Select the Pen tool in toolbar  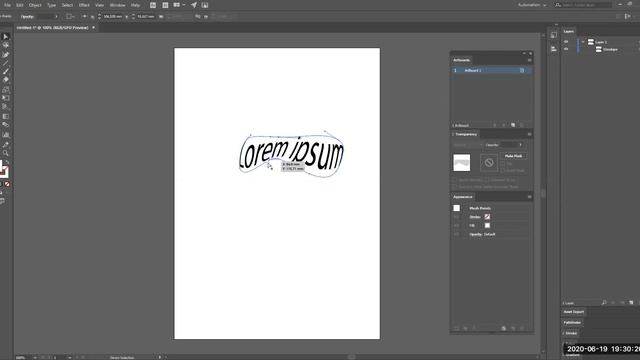click(x=5, y=54)
